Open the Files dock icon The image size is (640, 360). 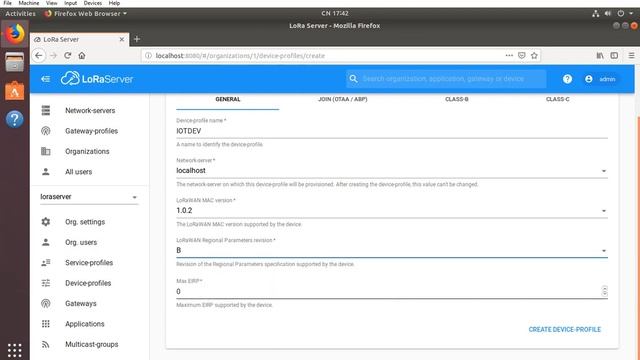[14, 62]
